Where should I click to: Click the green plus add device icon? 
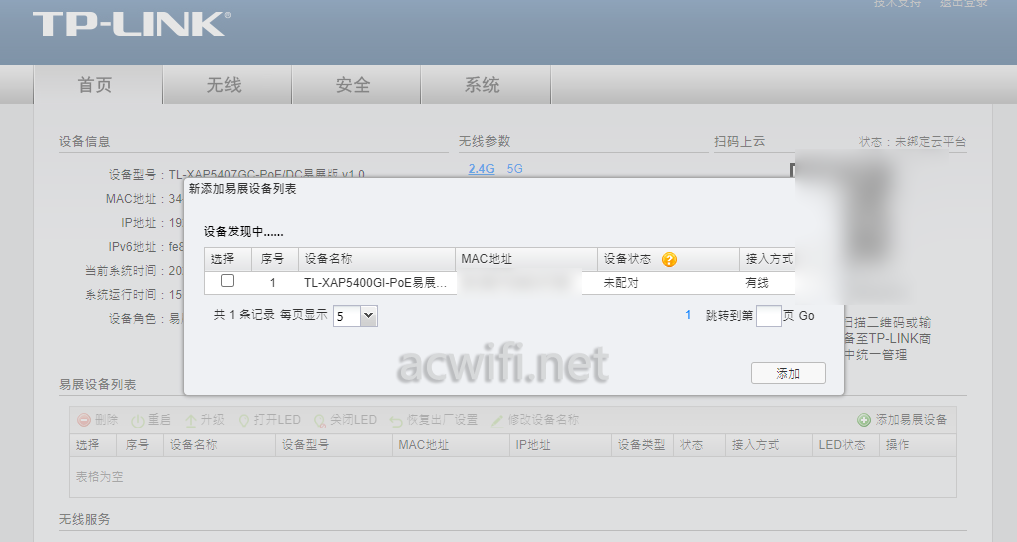point(864,420)
